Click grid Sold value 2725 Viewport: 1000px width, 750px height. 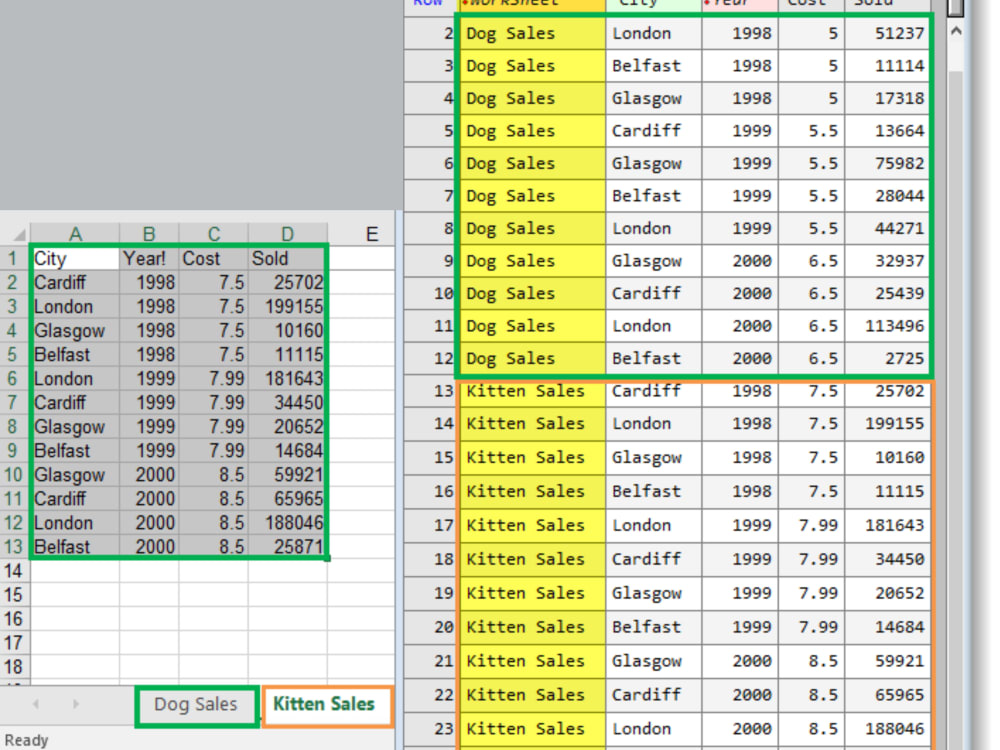coord(886,358)
